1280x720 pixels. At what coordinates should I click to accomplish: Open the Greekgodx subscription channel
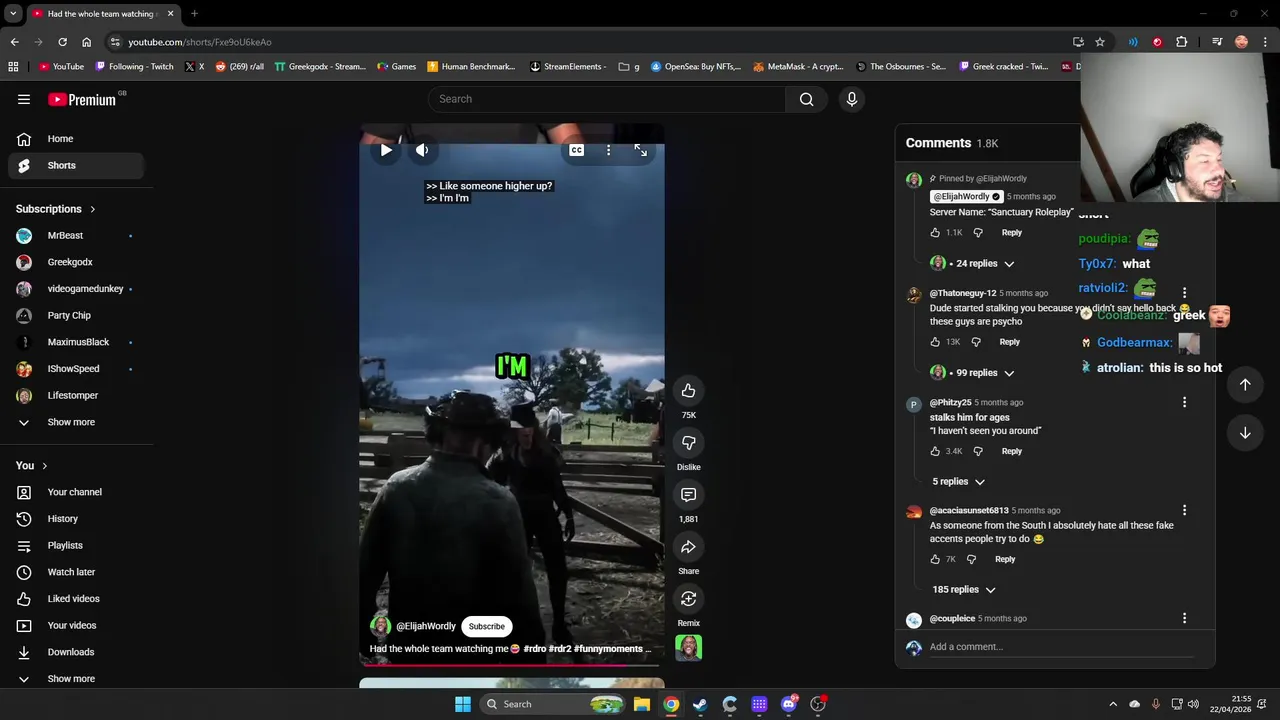click(76, 262)
